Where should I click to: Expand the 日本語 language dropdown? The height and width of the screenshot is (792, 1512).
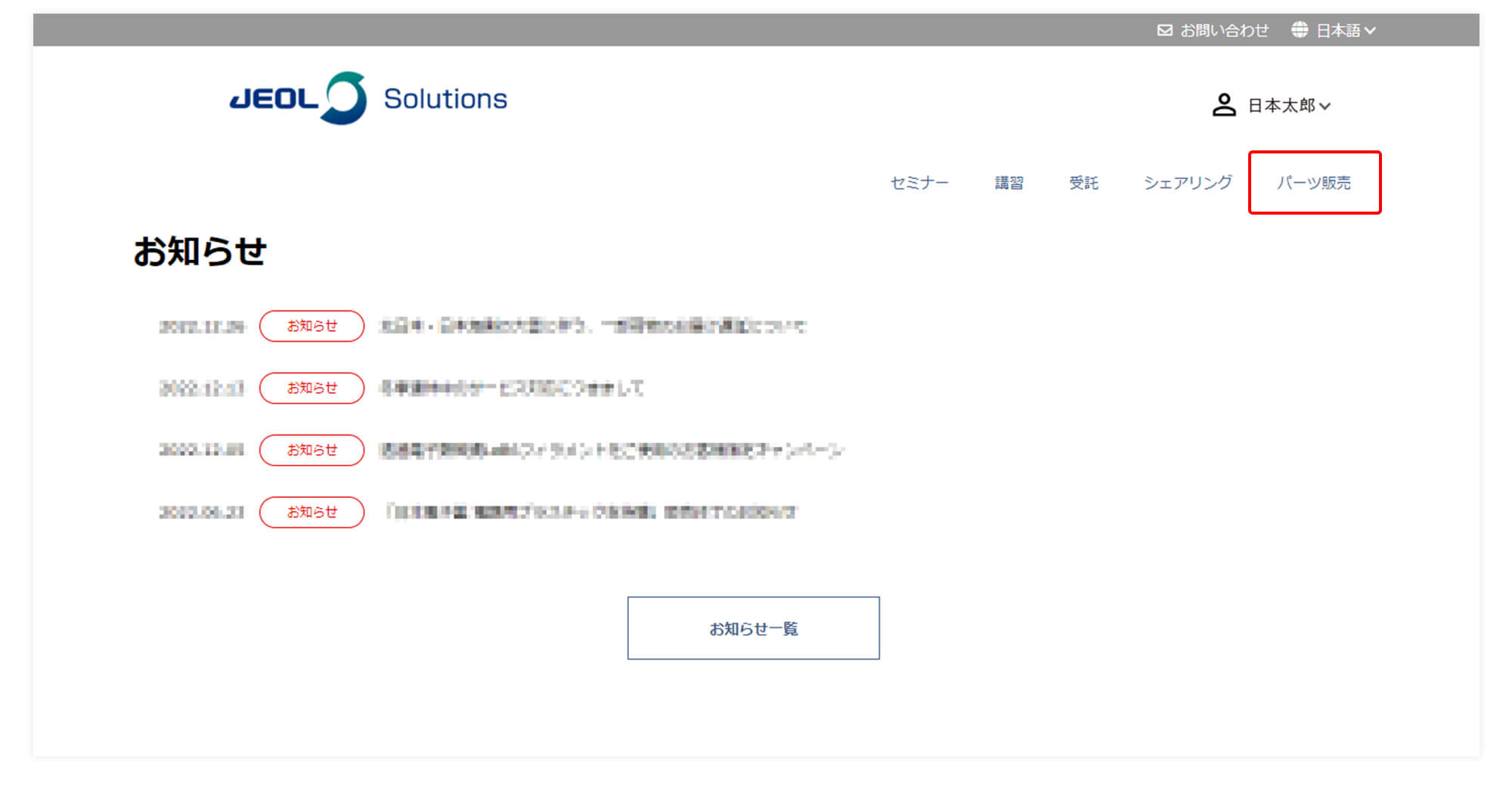click(1346, 30)
